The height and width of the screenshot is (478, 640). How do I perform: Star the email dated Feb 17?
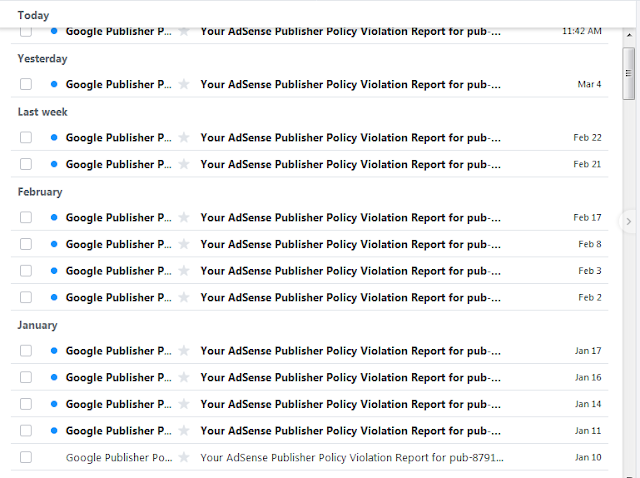coord(184,218)
